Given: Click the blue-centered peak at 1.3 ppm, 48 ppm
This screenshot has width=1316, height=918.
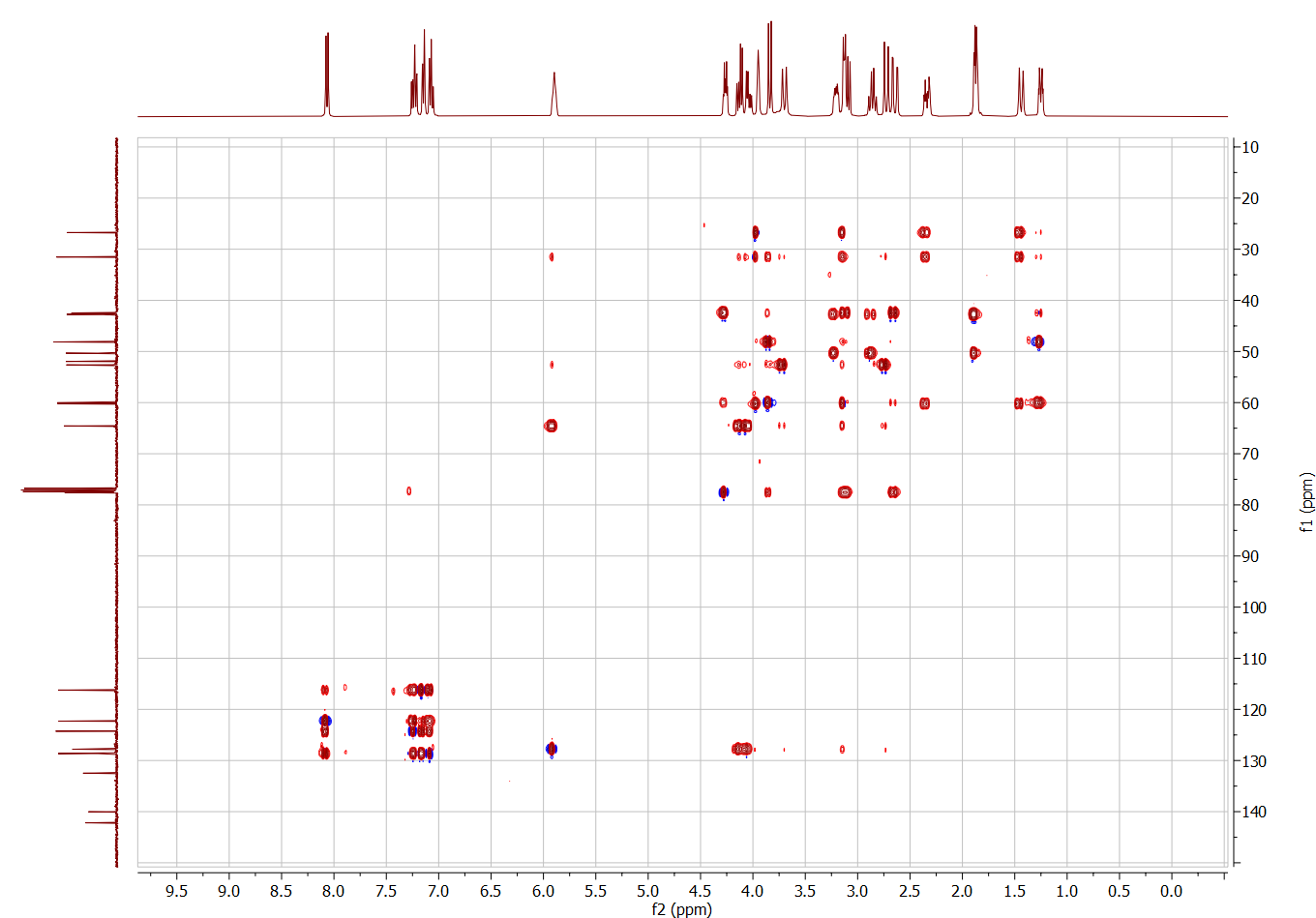Looking at the screenshot, I should click(1037, 341).
